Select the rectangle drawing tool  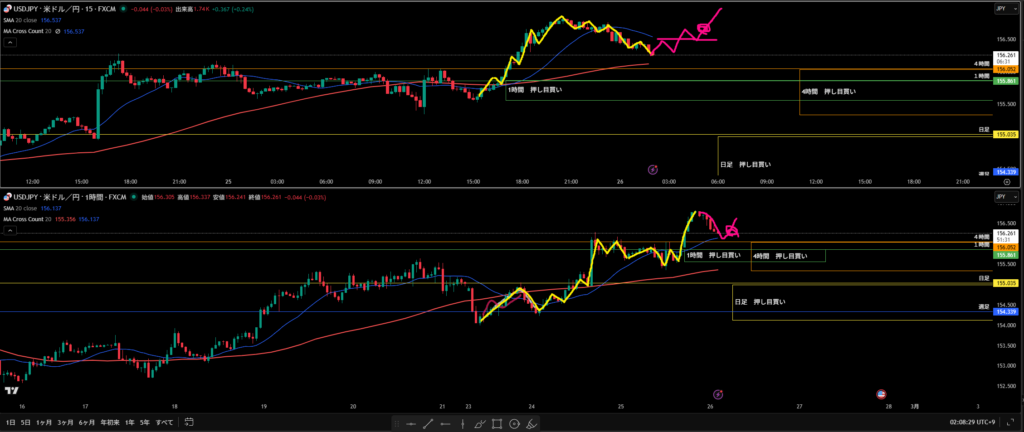point(497,424)
